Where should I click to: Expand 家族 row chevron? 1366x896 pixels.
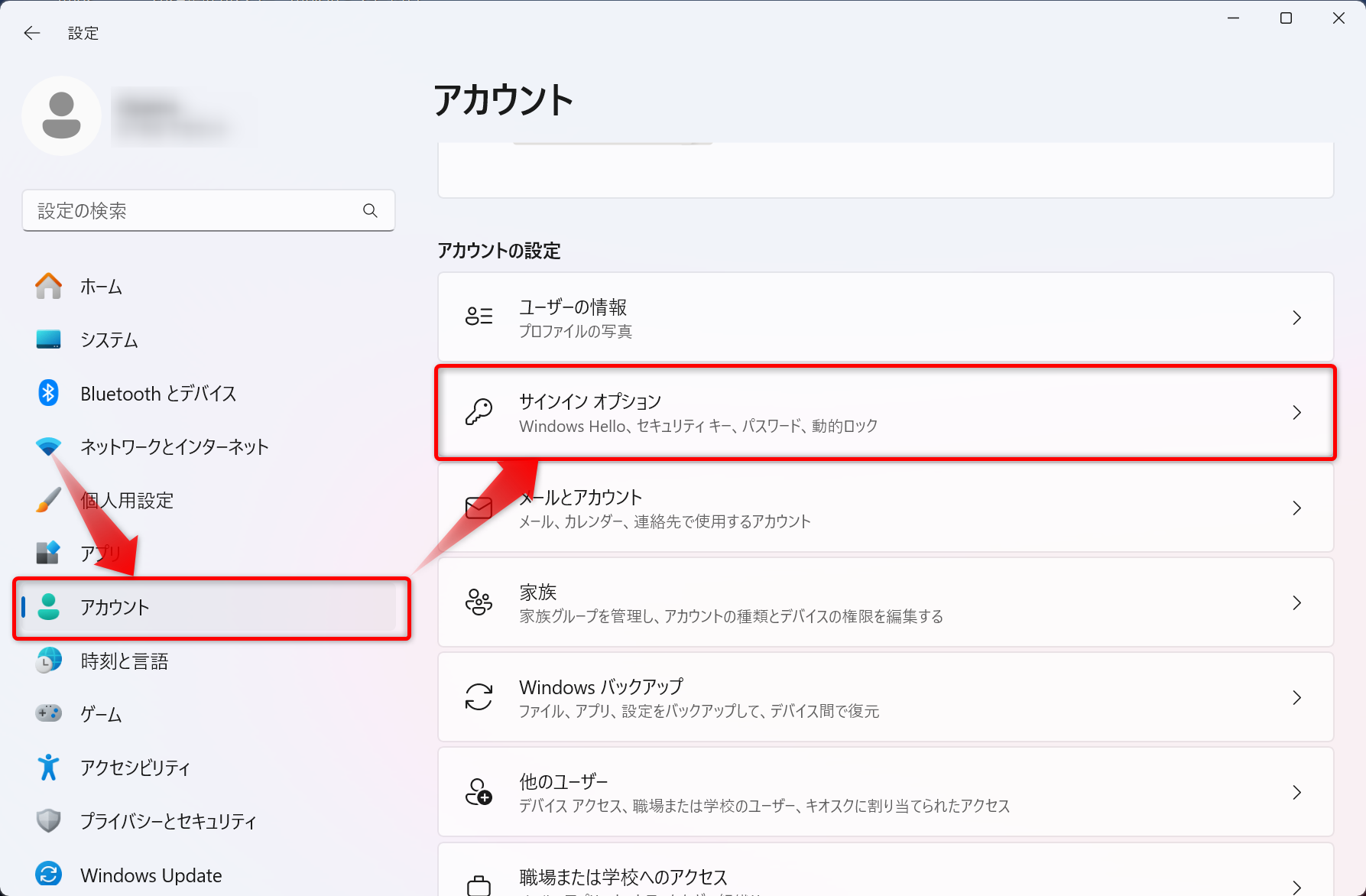pos(1296,603)
